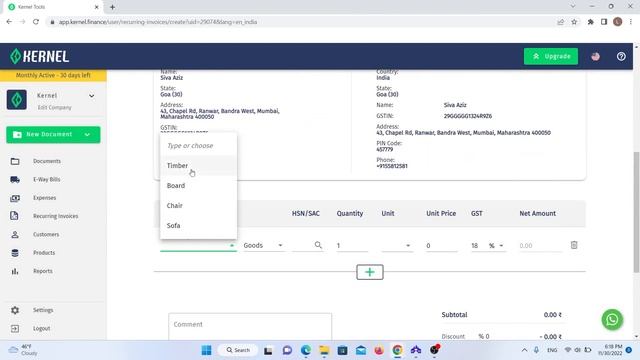Click the Edit Company link
This screenshot has width=640, height=360.
(x=55, y=108)
